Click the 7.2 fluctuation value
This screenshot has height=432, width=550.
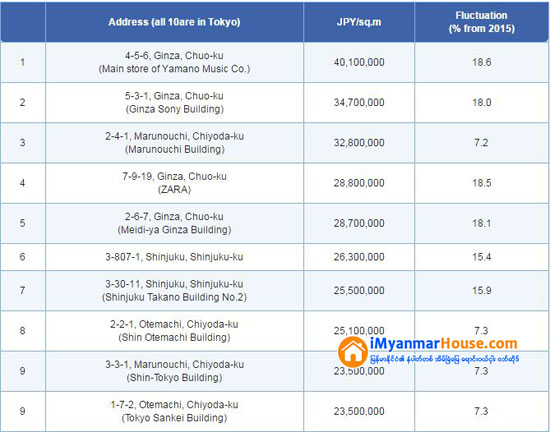click(482, 143)
